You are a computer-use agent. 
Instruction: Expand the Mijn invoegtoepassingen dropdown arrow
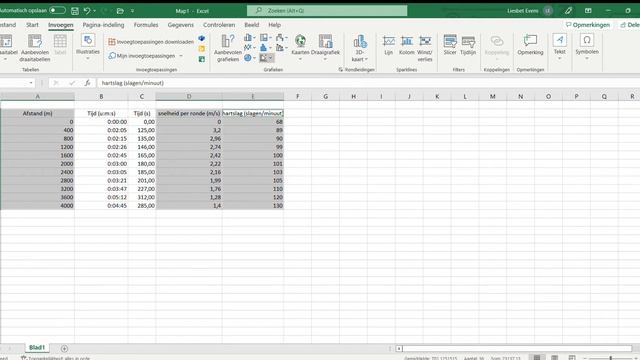181,56
